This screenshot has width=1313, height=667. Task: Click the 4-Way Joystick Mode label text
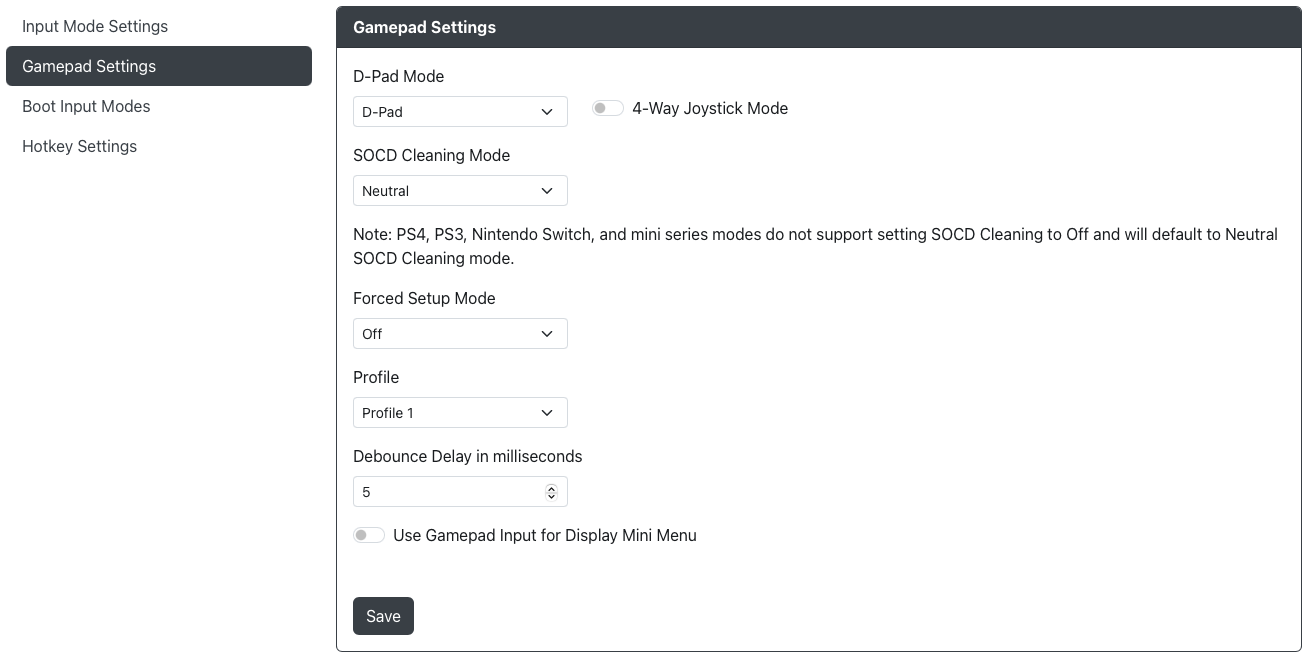710,108
